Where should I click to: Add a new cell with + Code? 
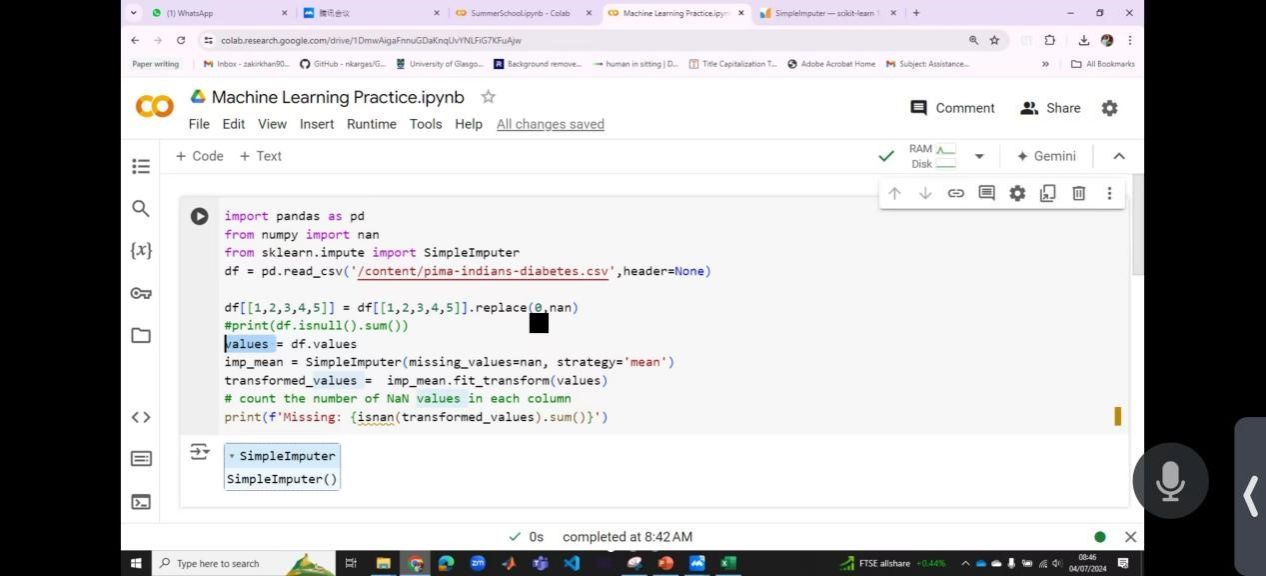(x=200, y=156)
